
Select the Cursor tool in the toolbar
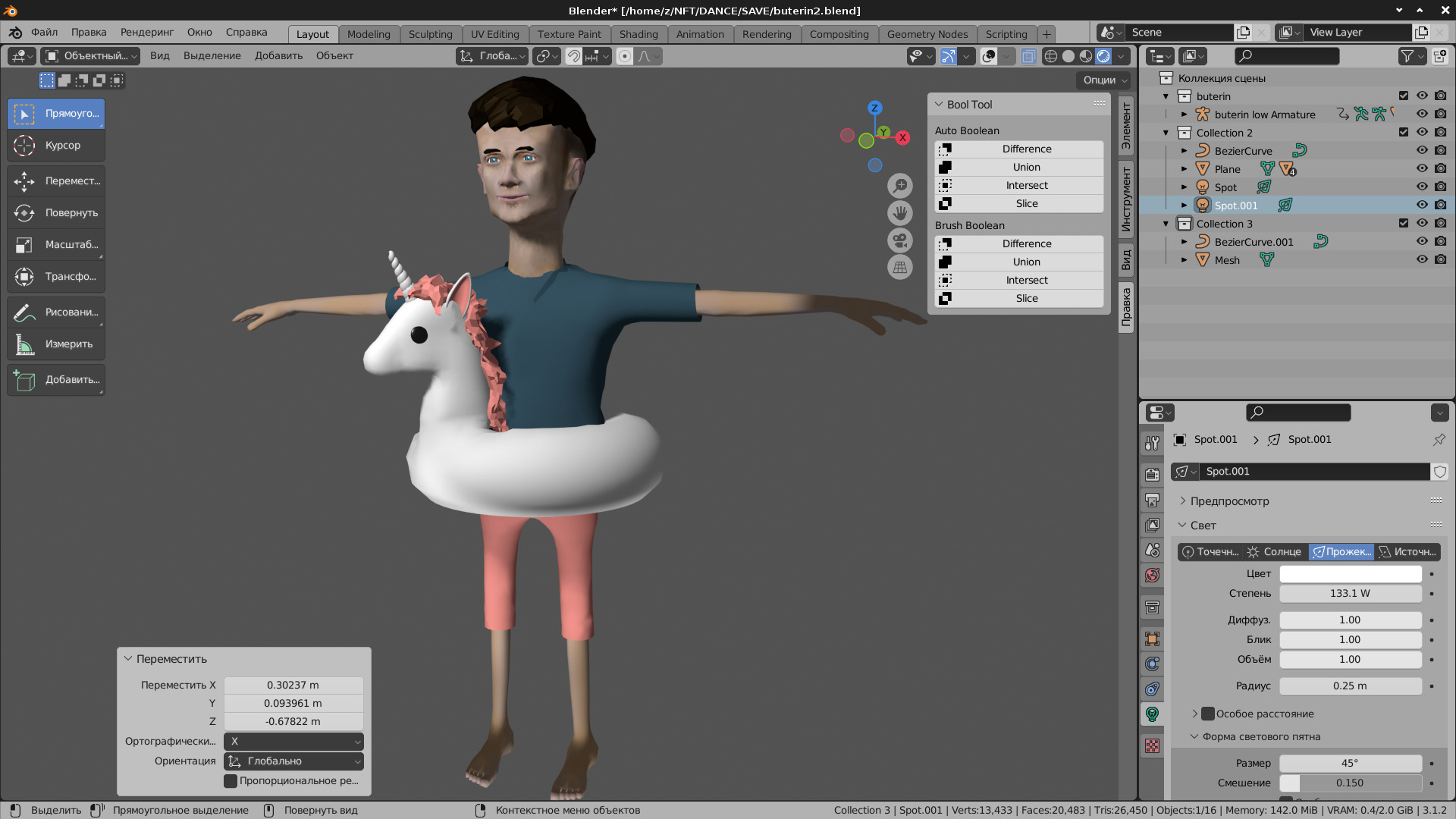coord(56,146)
